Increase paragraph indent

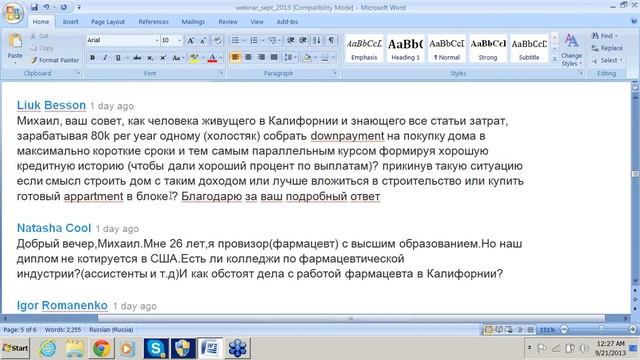coord(303,40)
